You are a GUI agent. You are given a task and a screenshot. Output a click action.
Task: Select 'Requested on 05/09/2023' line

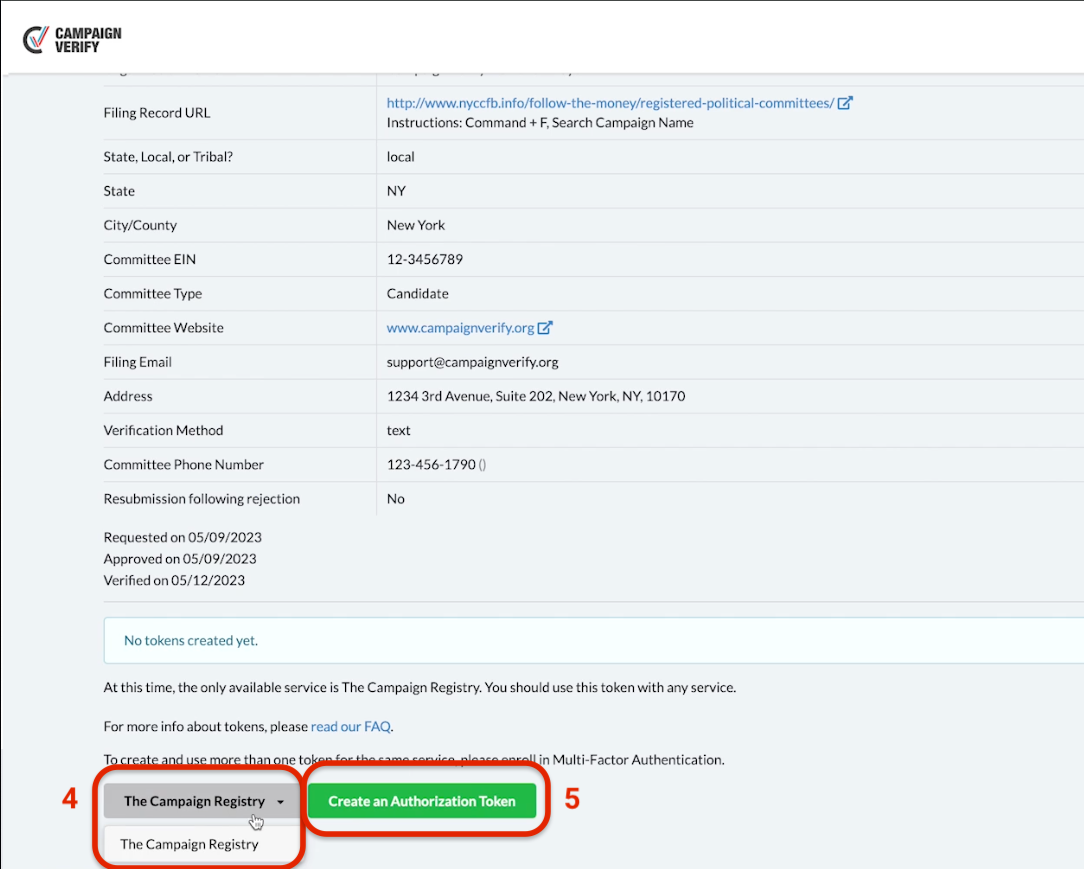tap(183, 537)
